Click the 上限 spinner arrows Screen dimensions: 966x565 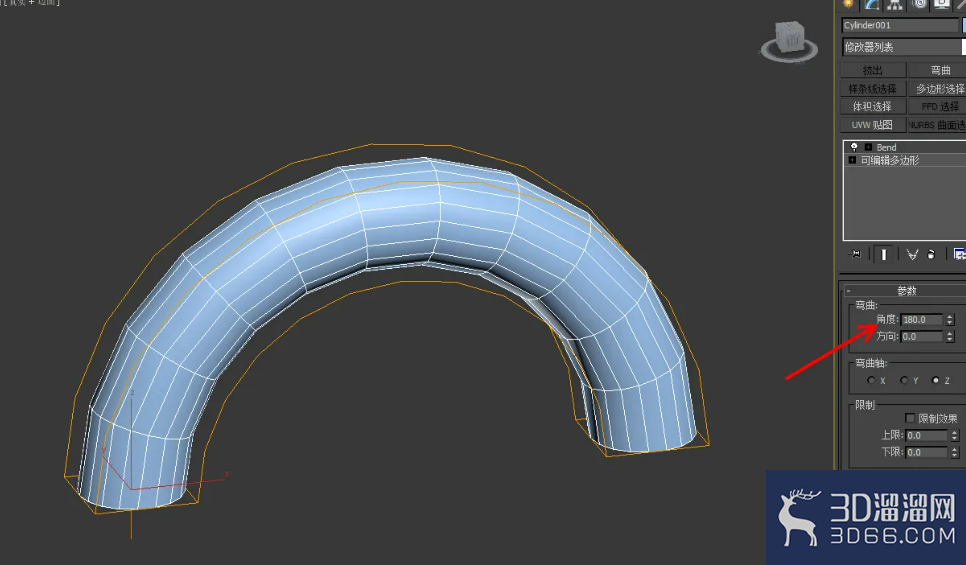click(x=954, y=436)
